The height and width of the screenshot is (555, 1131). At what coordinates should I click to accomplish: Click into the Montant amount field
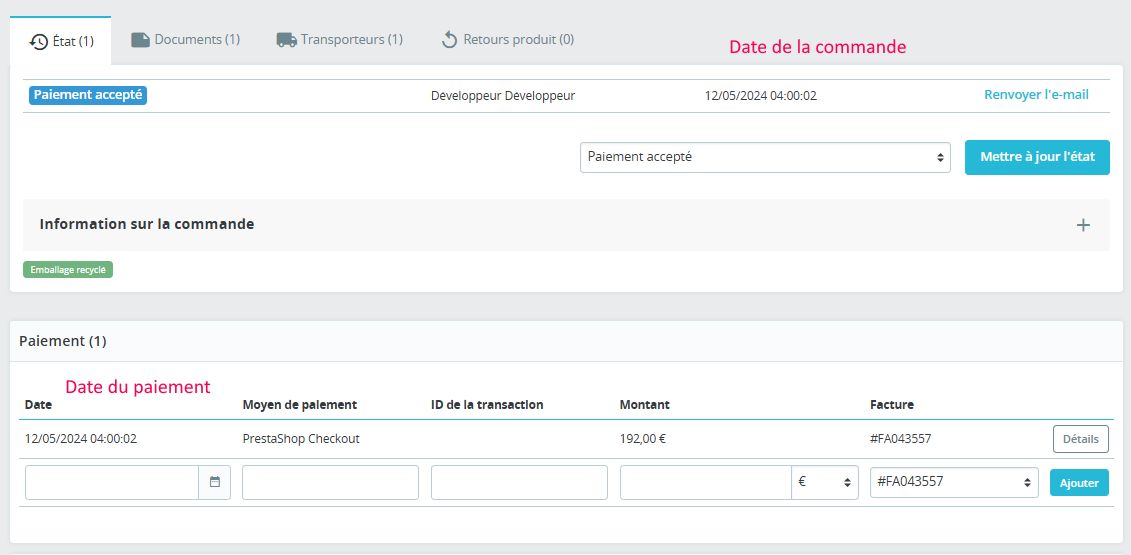[705, 482]
